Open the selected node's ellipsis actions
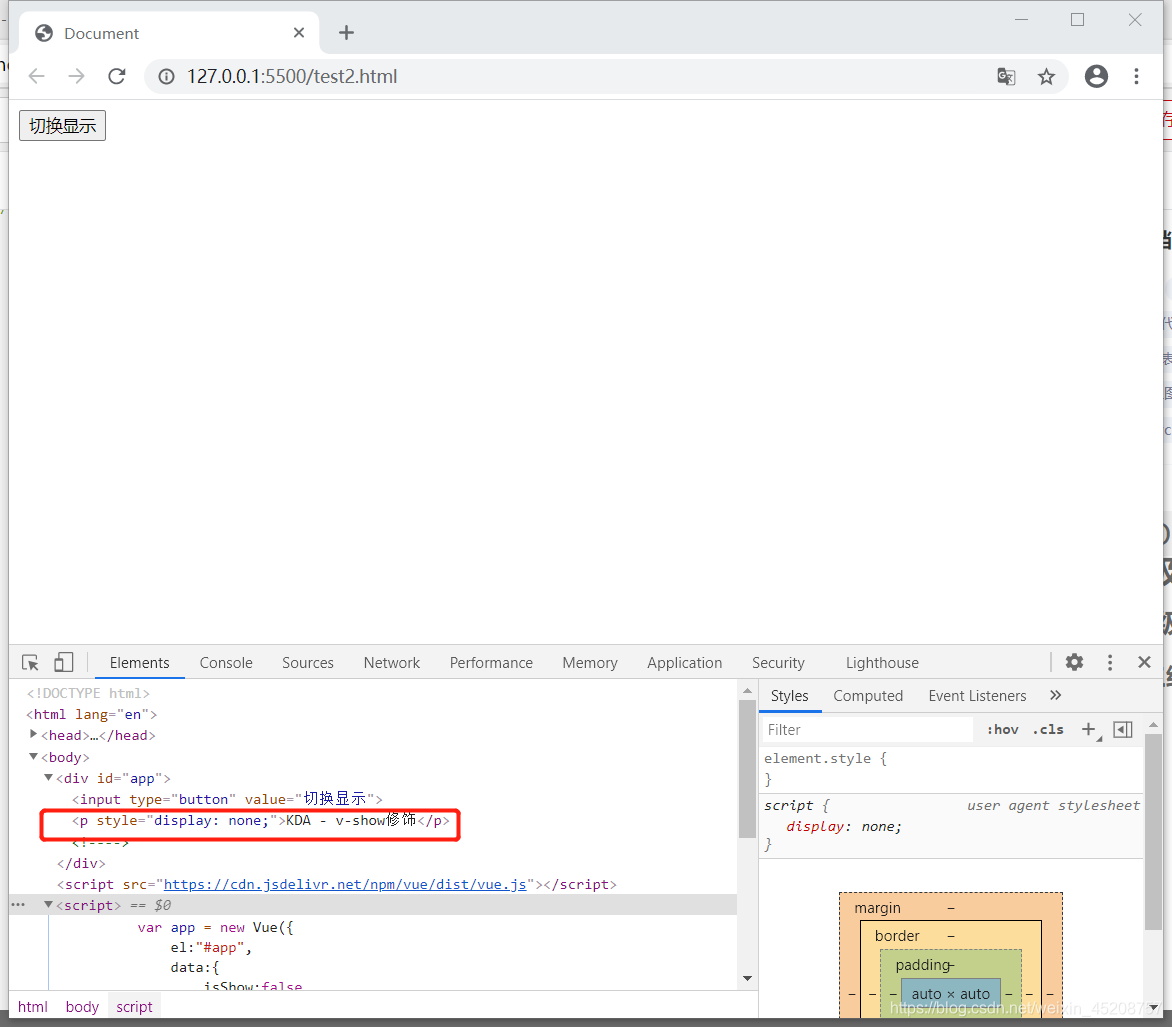Viewport: 1172px width, 1027px height. [x=18, y=904]
